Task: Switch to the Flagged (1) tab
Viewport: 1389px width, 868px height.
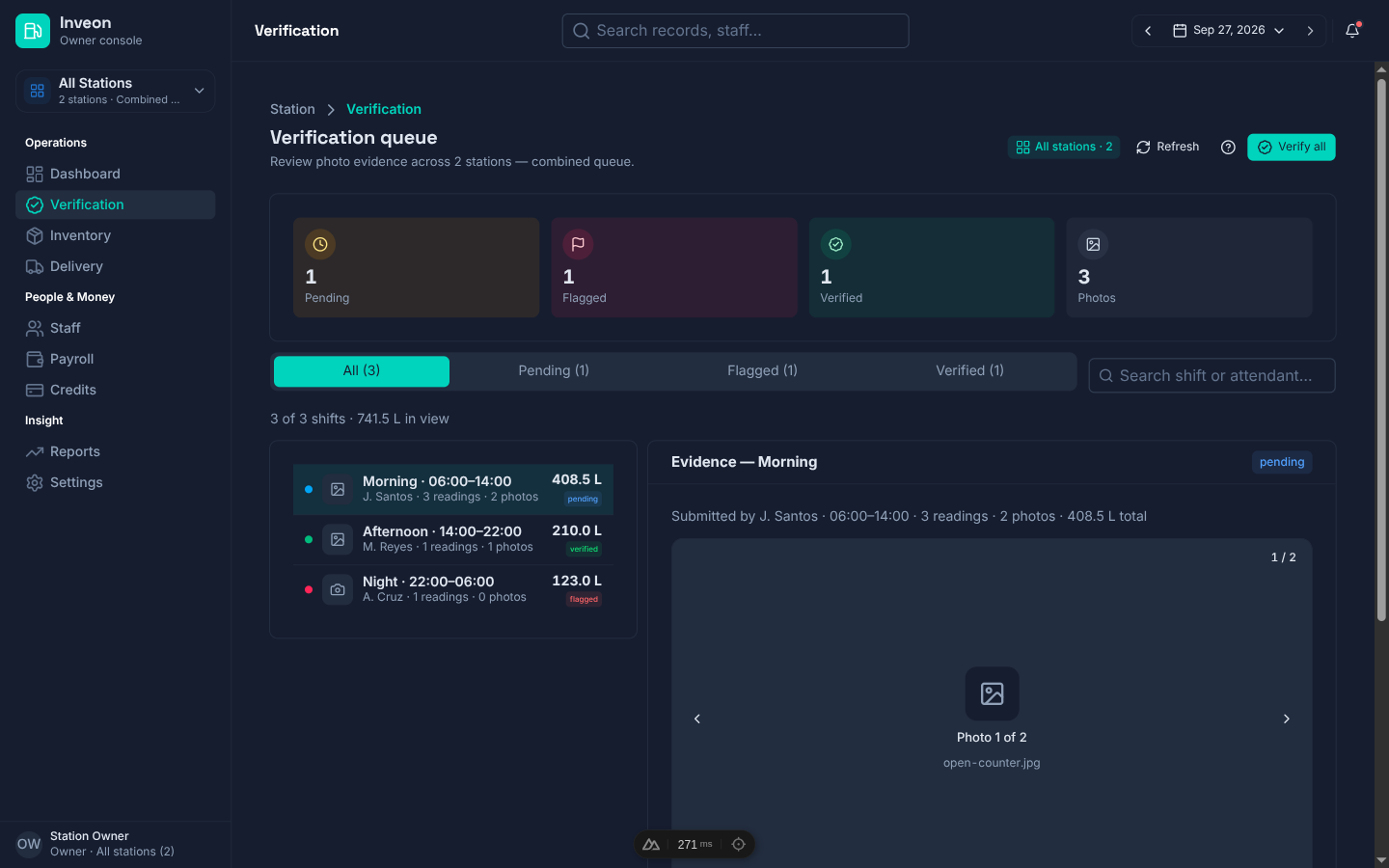Action: (762, 371)
